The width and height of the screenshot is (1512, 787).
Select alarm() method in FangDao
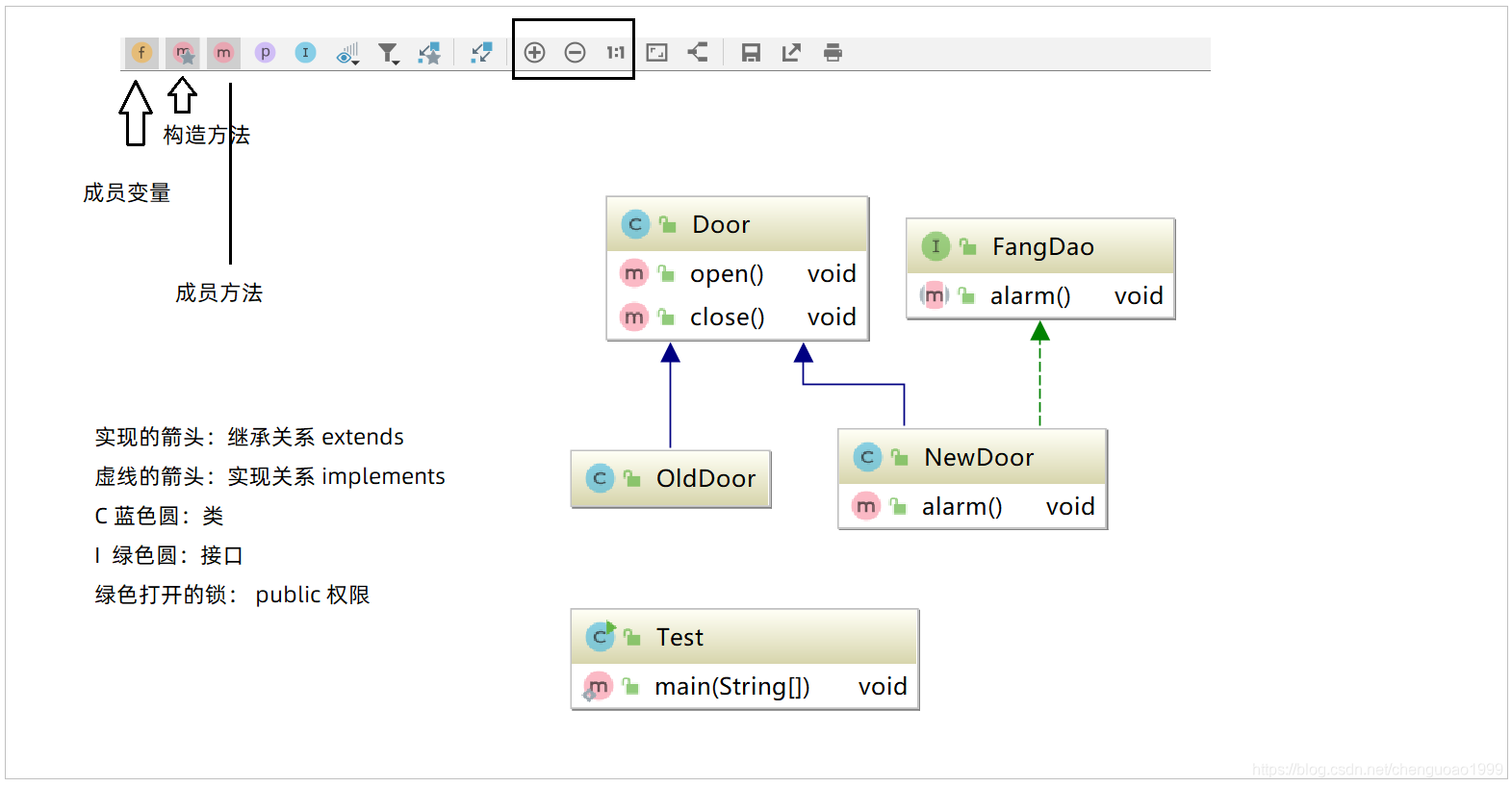coord(1040,296)
